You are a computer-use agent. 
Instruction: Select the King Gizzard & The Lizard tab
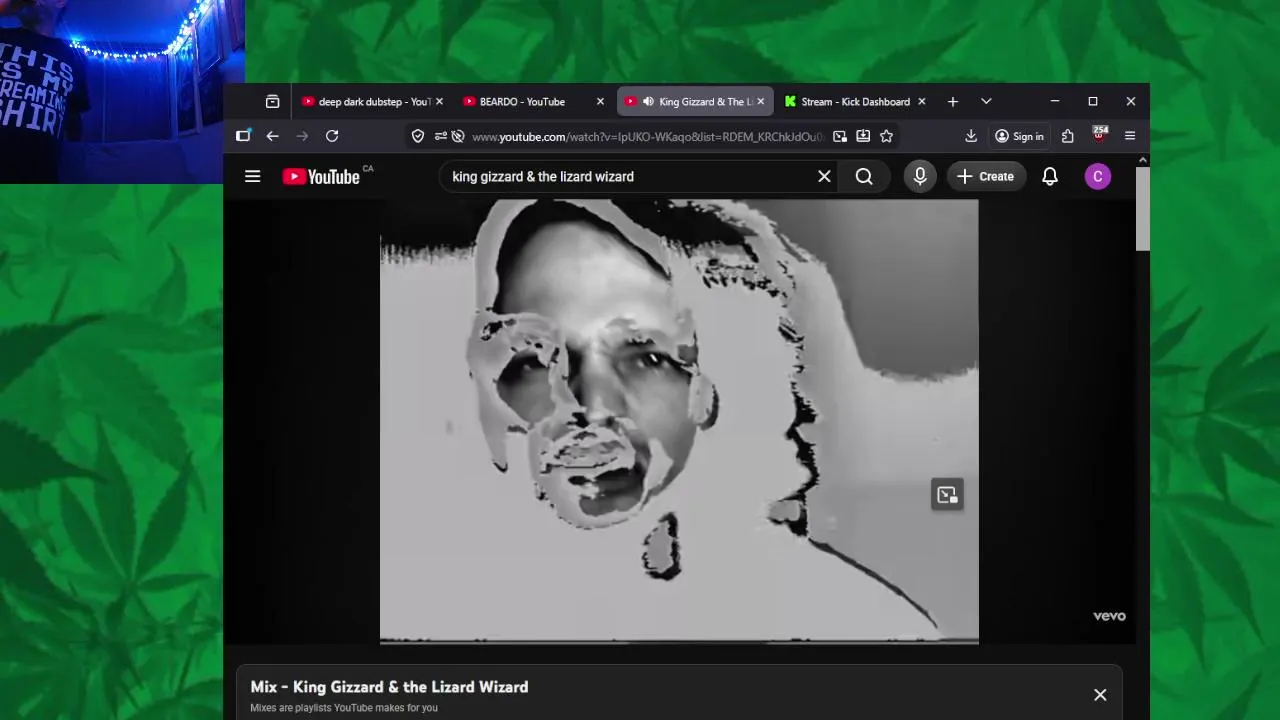[695, 101]
